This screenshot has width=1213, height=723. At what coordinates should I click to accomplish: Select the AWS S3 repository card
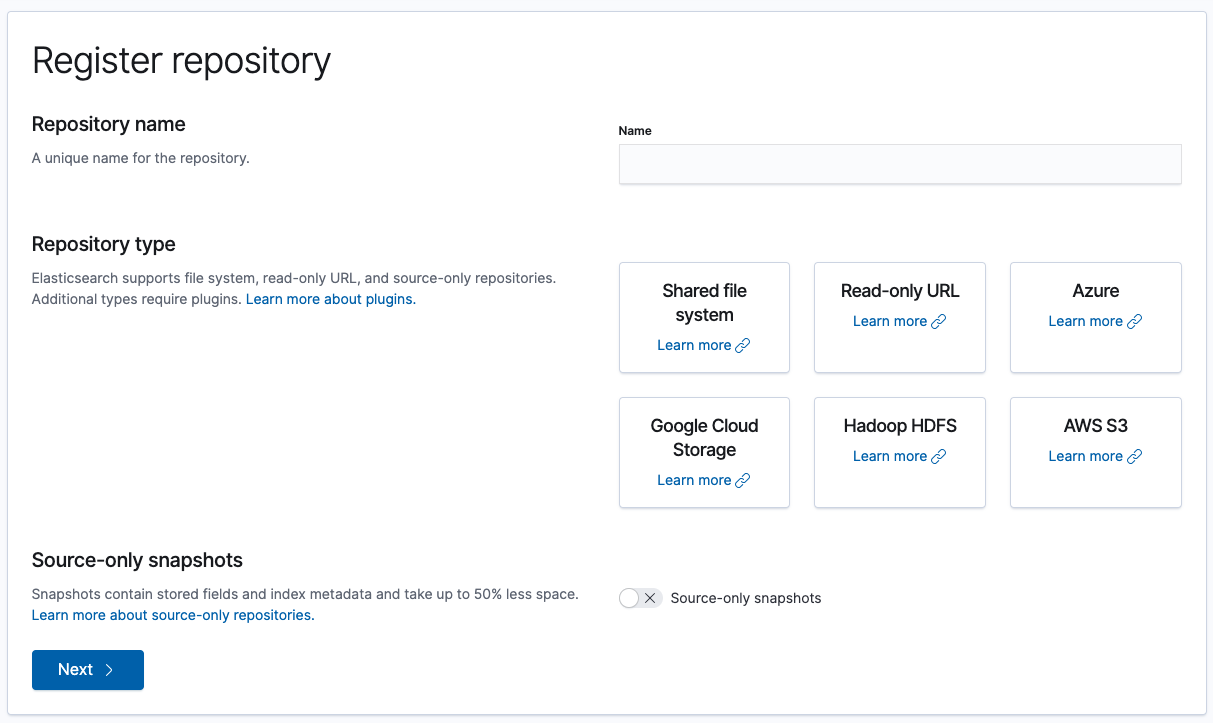click(x=1095, y=426)
